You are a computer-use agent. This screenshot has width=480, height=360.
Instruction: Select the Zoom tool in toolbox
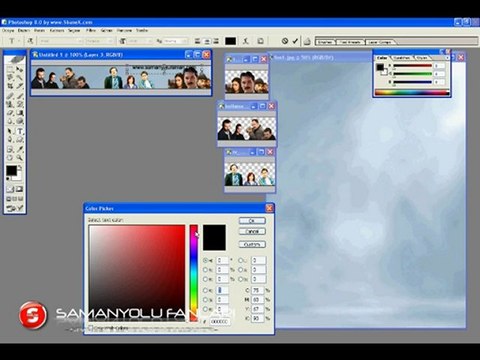[x=20, y=157]
